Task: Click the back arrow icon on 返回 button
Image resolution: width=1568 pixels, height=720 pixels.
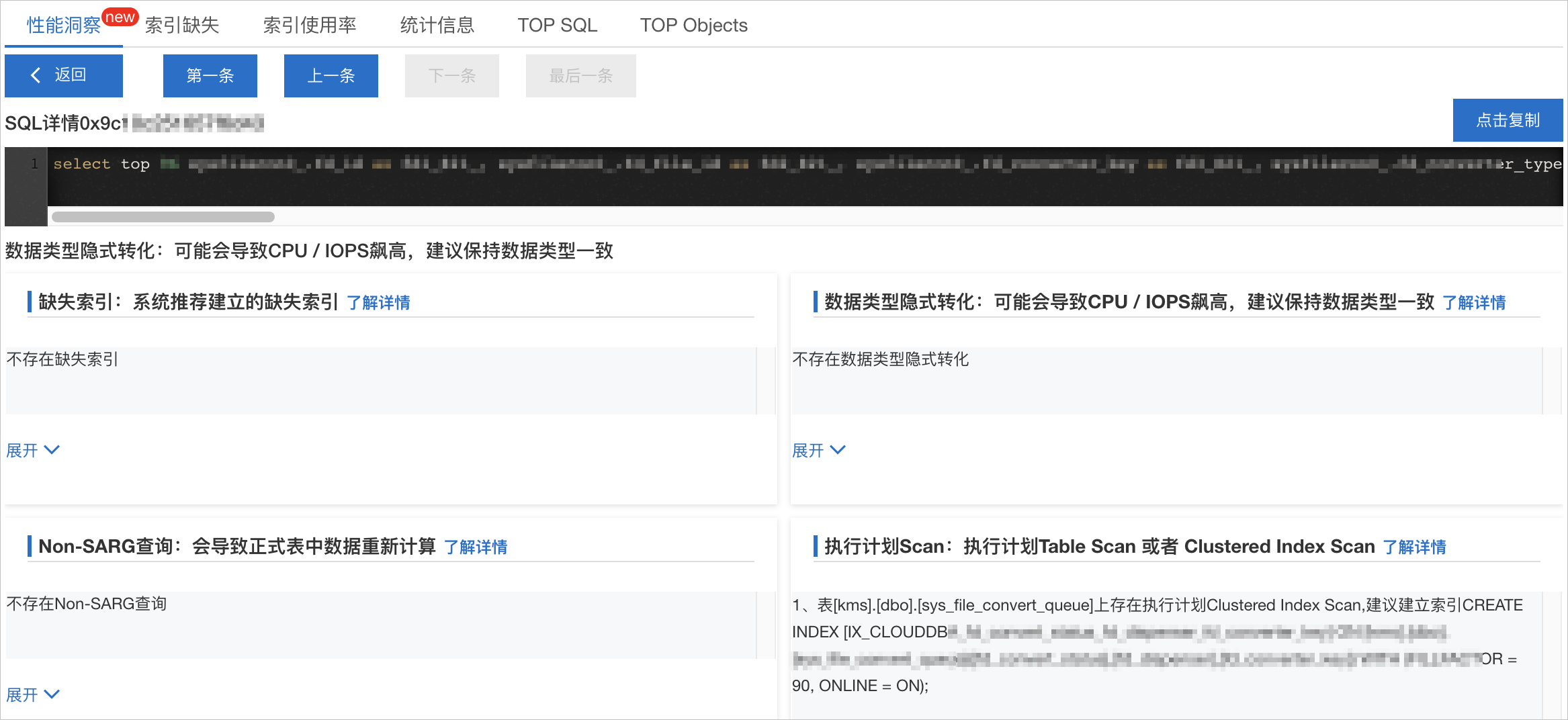Action: tap(36, 76)
